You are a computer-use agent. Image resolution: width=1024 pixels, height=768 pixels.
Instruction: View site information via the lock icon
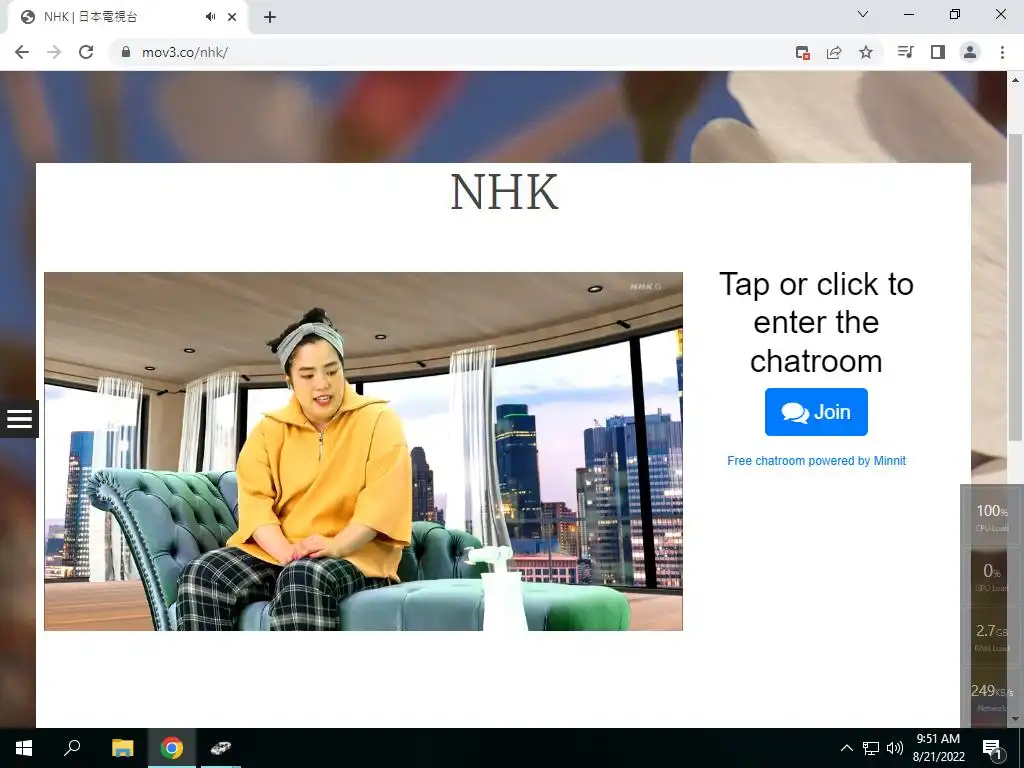pos(126,52)
